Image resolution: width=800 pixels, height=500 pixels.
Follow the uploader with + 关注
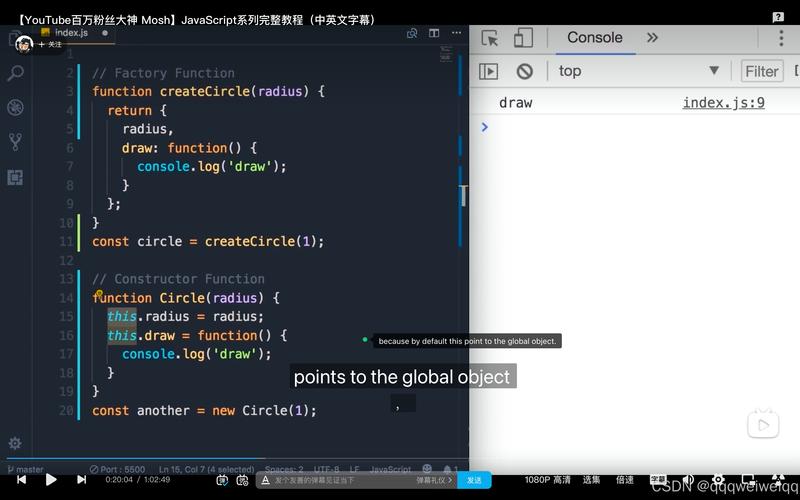point(49,45)
